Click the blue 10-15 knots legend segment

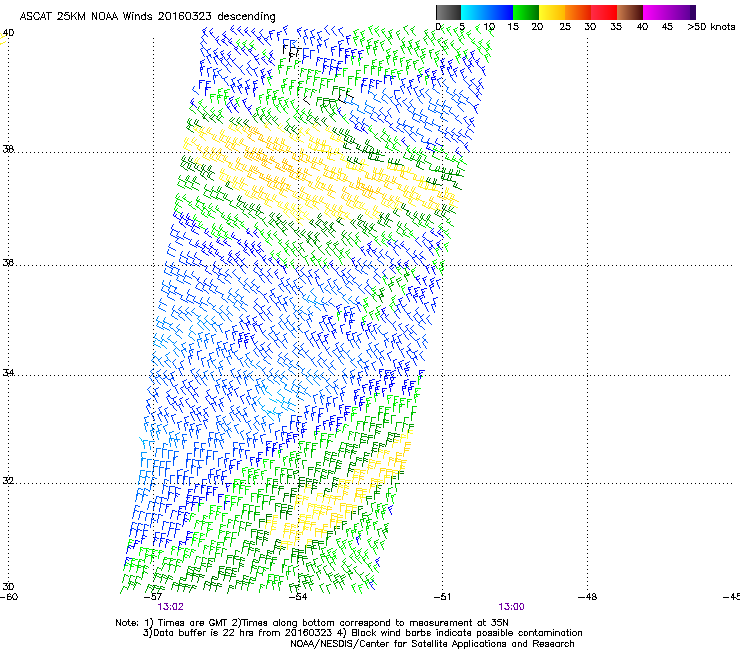tap(500, 12)
